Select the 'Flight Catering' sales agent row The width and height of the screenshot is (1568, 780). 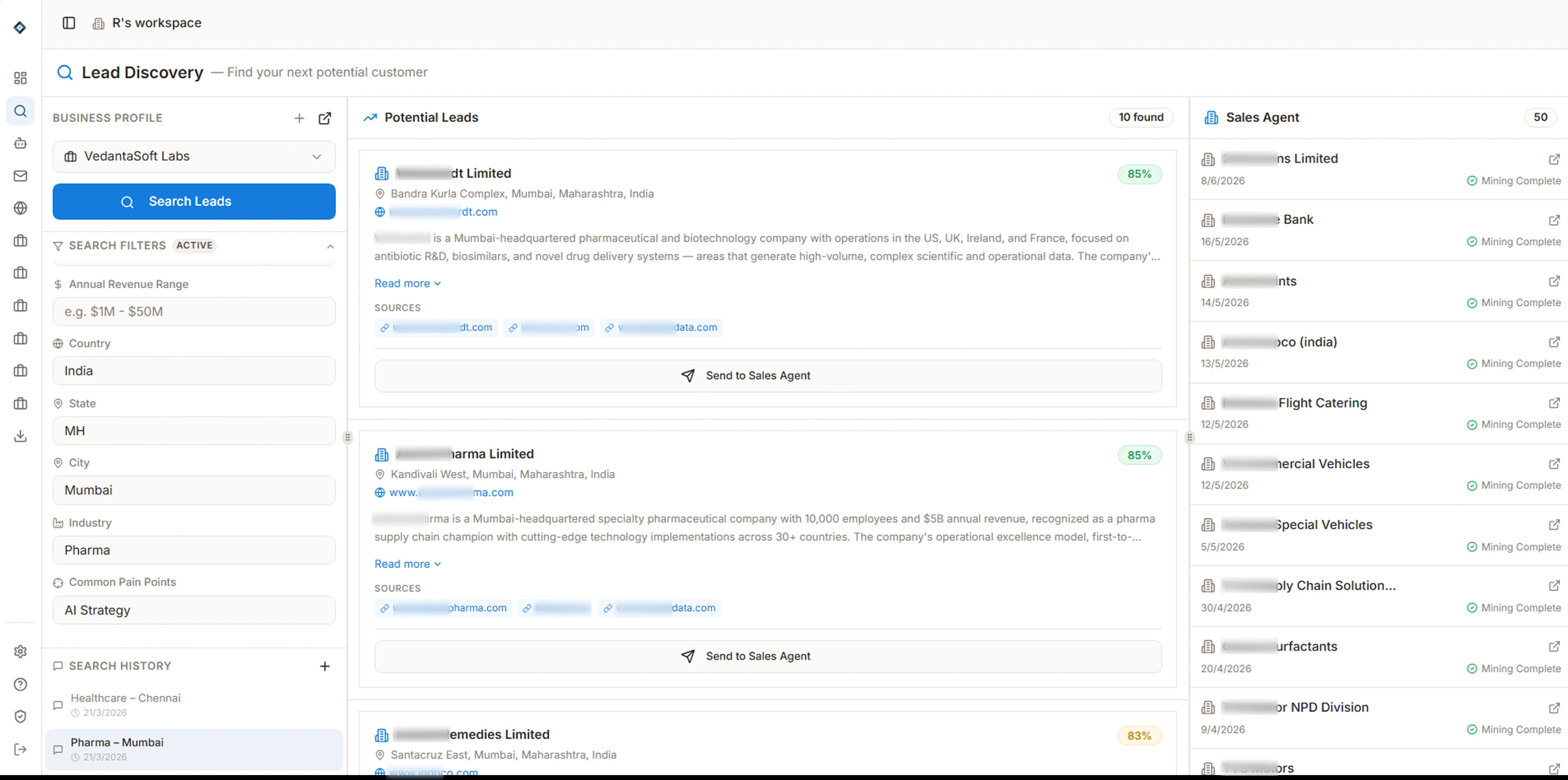point(1379,413)
